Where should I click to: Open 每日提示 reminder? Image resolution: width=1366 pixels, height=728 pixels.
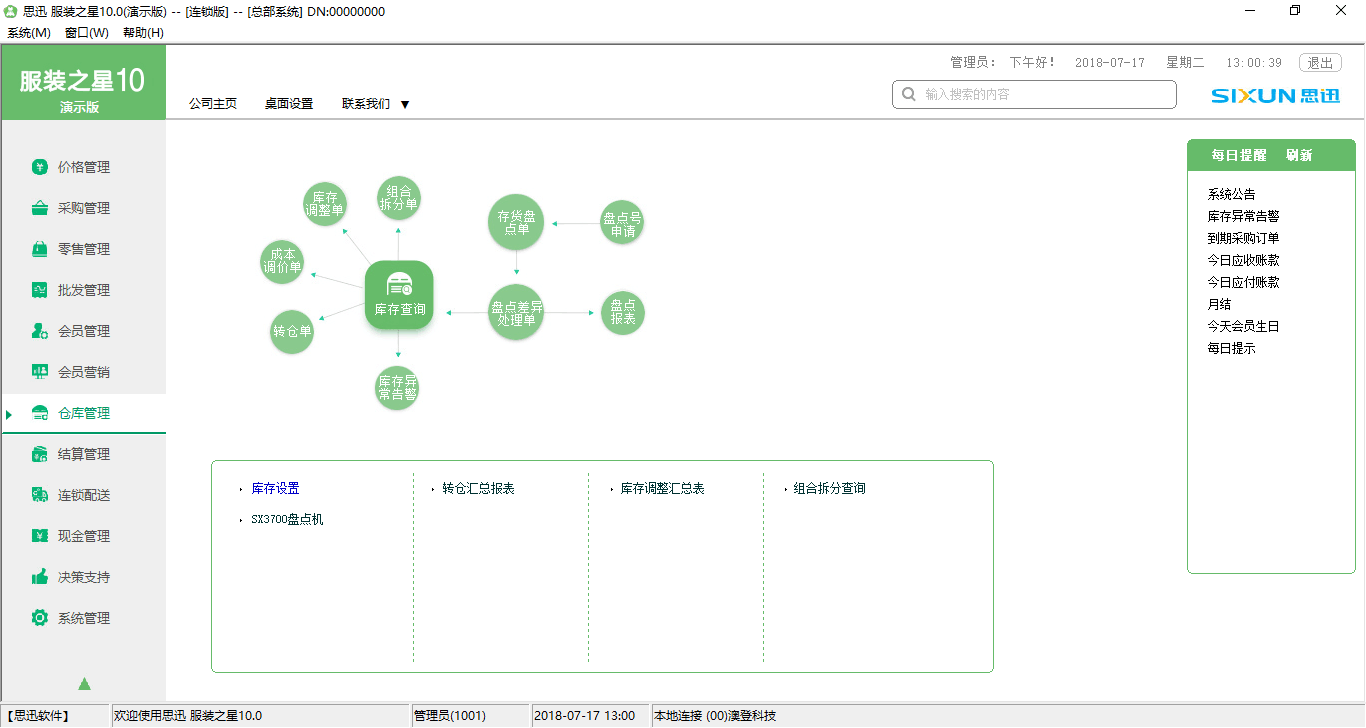1231,348
